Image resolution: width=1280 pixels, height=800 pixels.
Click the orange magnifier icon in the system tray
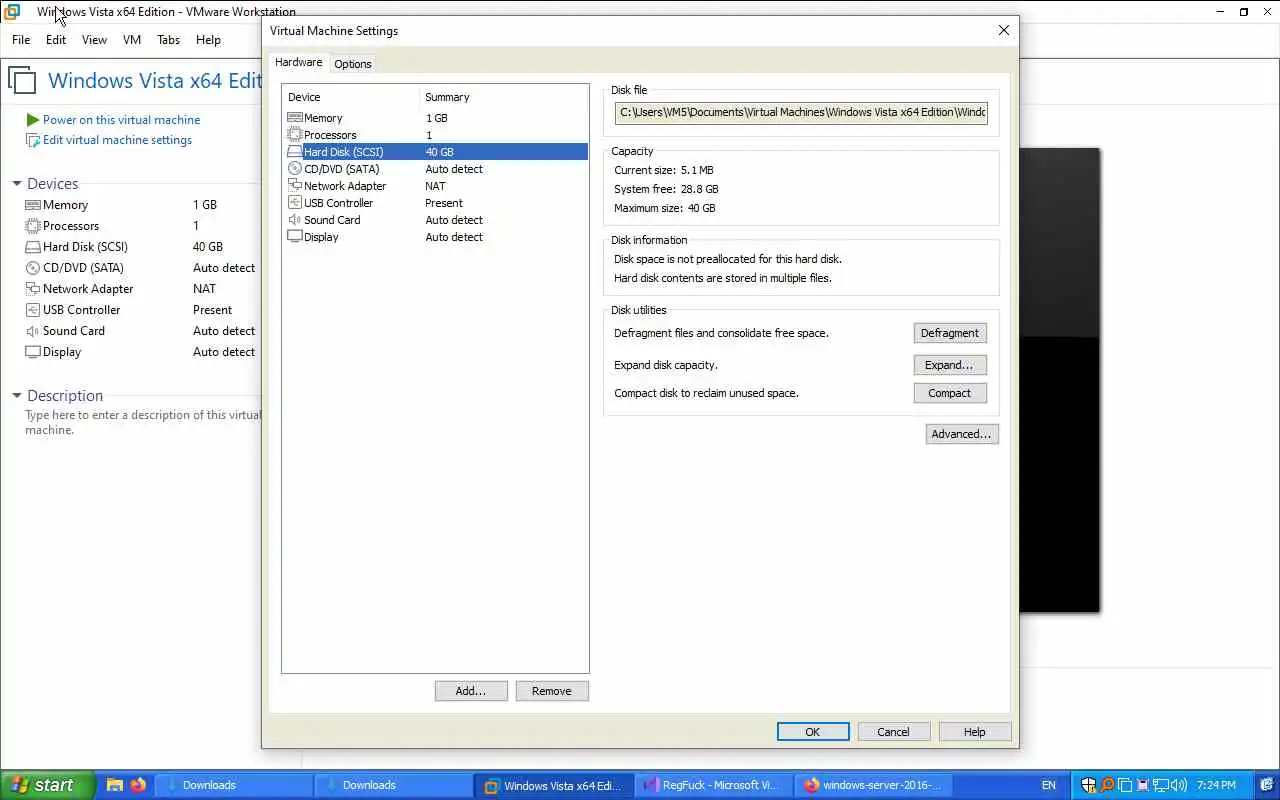tap(1107, 785)
